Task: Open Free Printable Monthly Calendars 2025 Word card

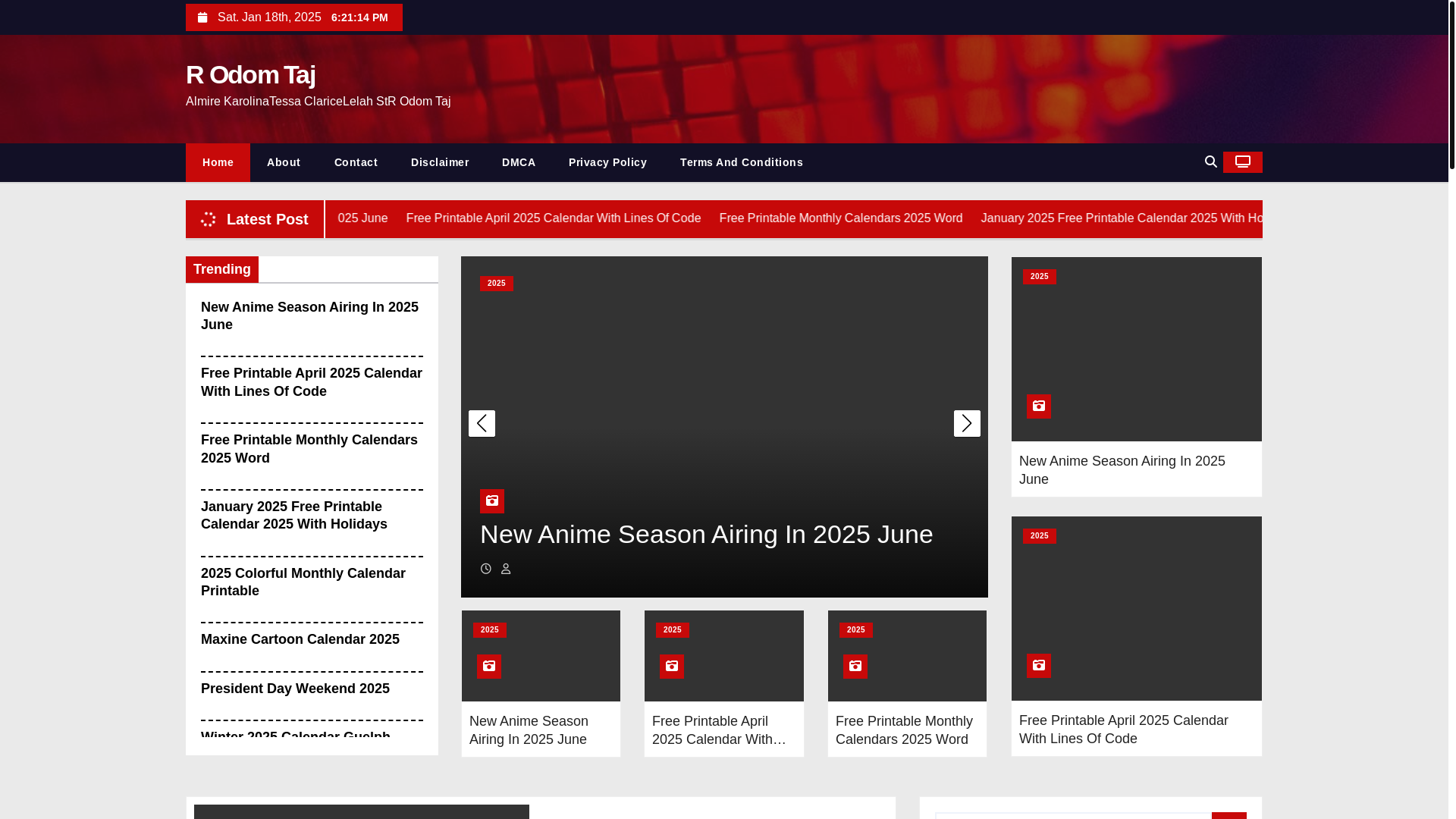Action: click(903, 730)
